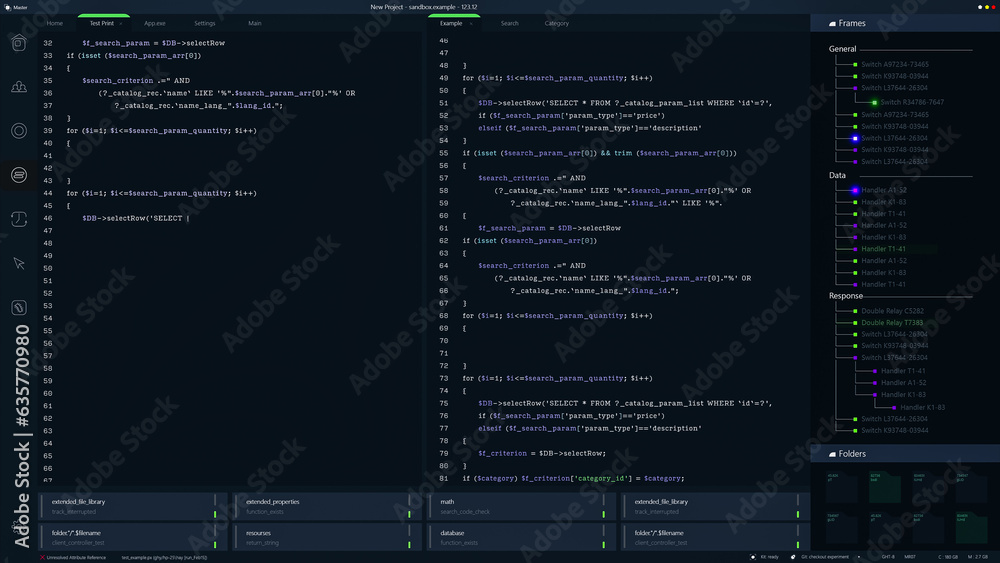Select the green highlighted Handler T1-41 item
Screen dimensions: 1000x563
tap(883, 249)
